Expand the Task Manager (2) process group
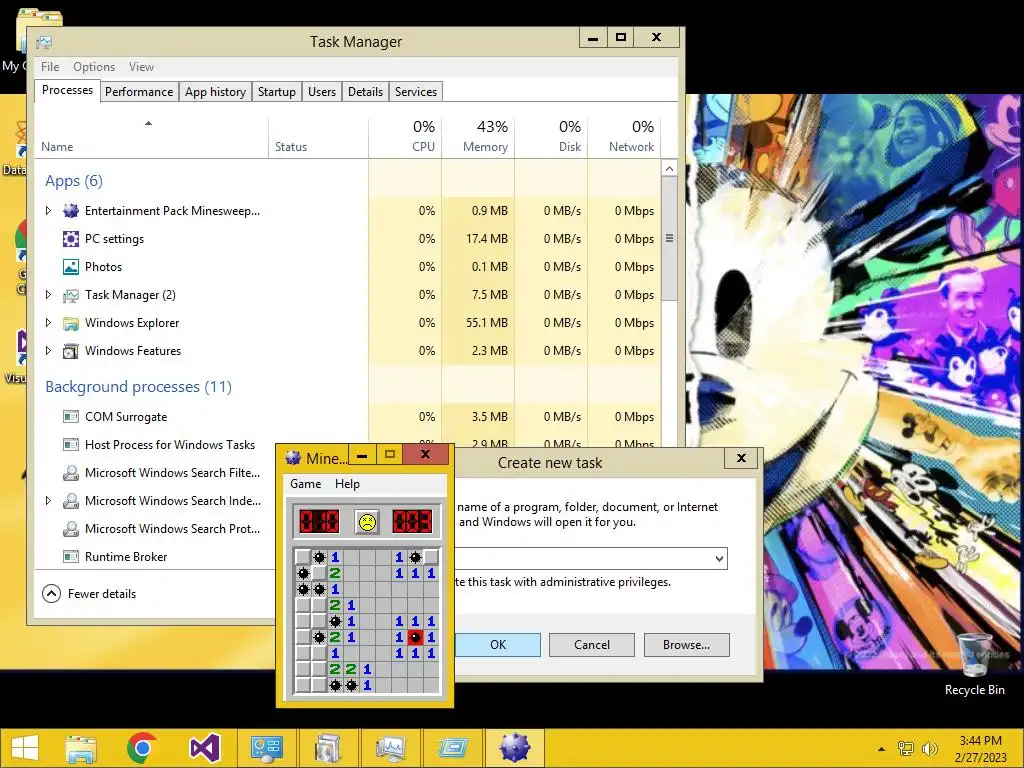Screen dimensions: 1024x768 pyautogui.click(x=48, y=295)
